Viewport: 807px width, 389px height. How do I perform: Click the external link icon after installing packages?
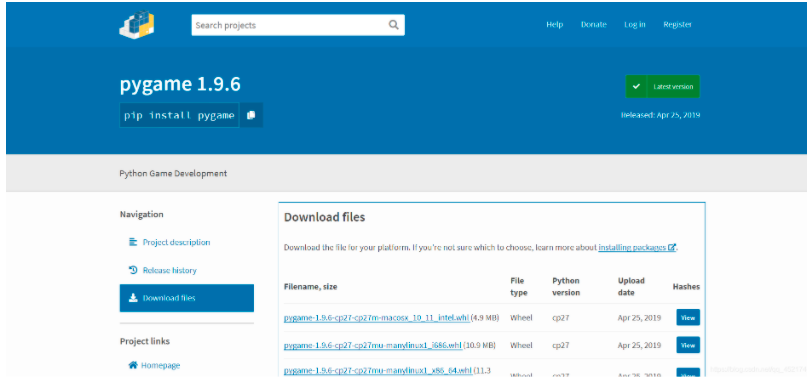[x=672, y=247]
